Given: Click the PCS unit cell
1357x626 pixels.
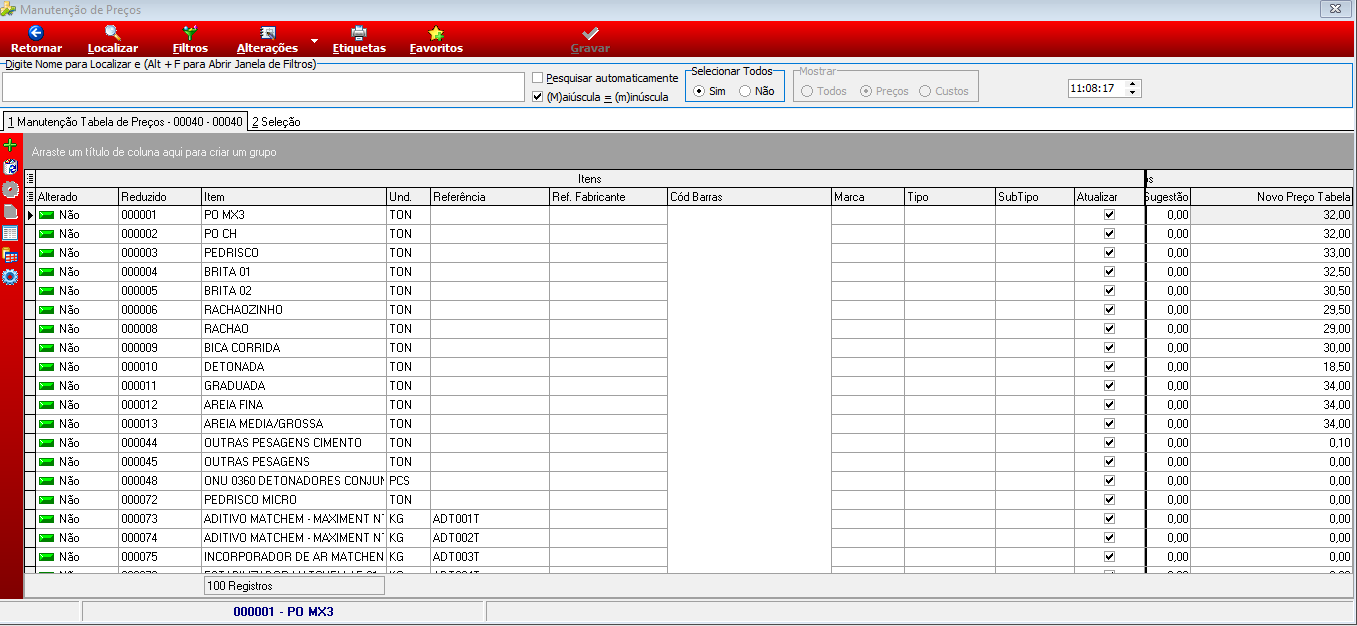Looking at the screenshot, I should point(409,481).
